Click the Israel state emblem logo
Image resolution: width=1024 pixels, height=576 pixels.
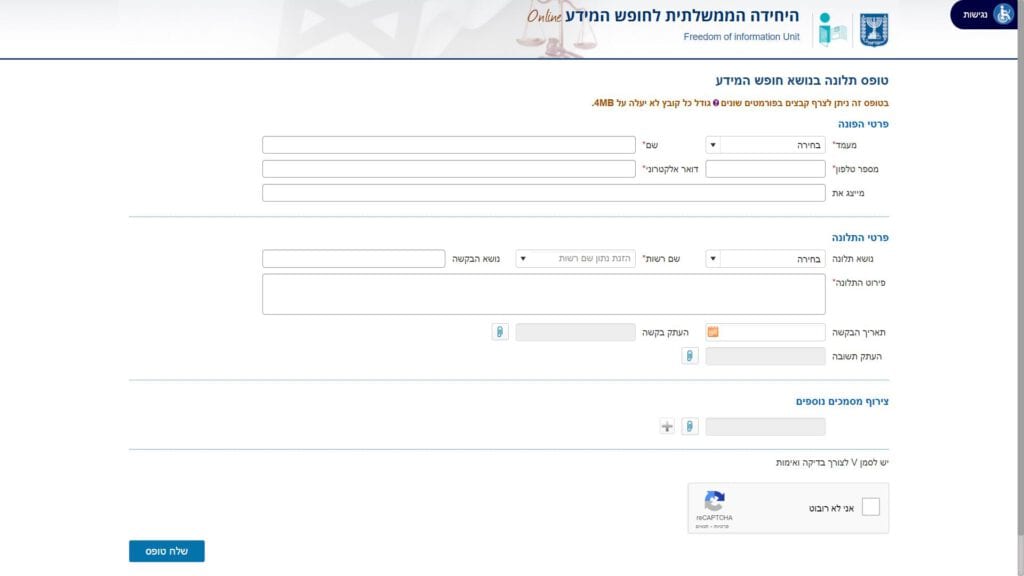pos(874,30)
